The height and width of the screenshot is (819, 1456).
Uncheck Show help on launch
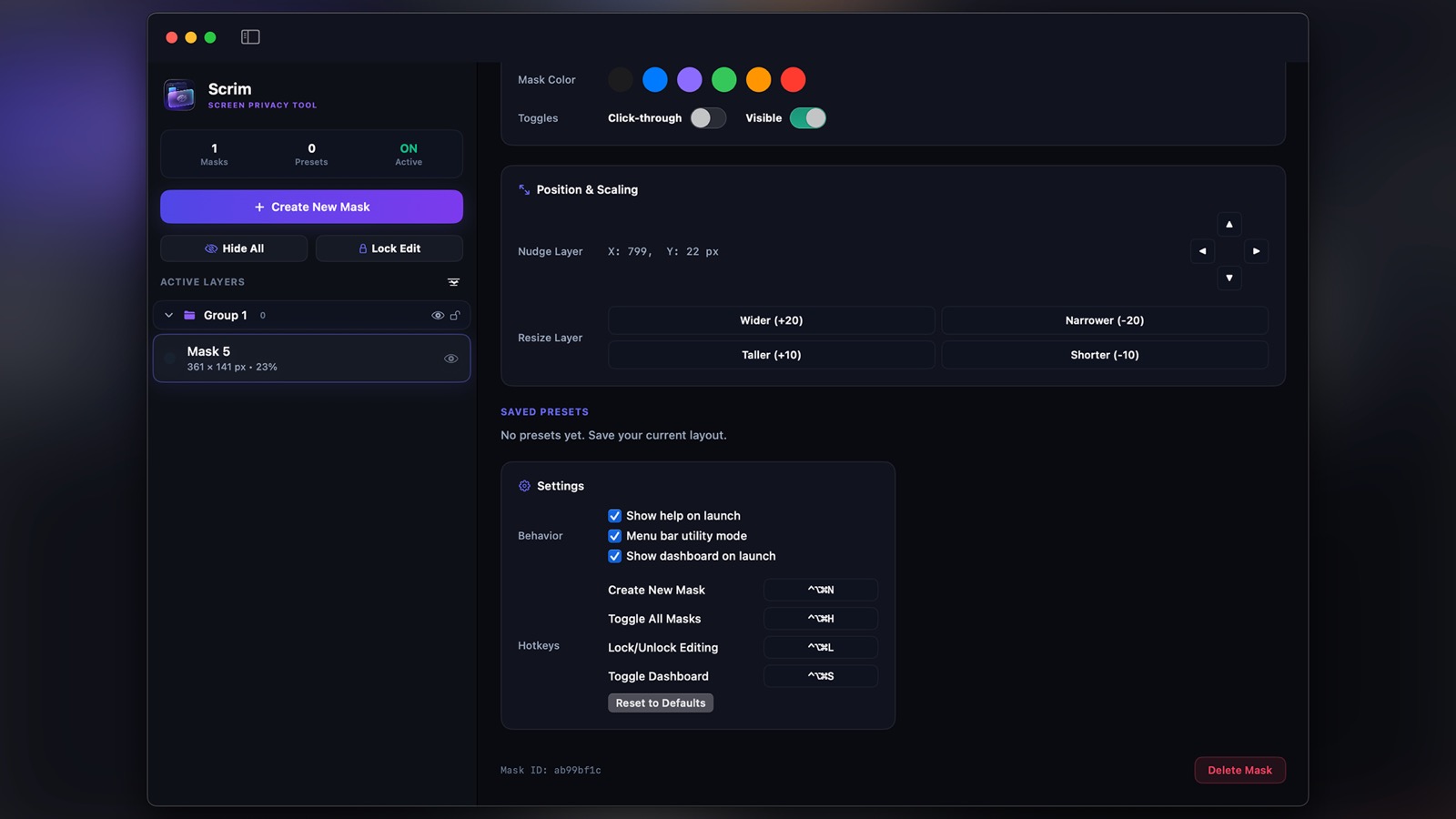click(614, 516)
